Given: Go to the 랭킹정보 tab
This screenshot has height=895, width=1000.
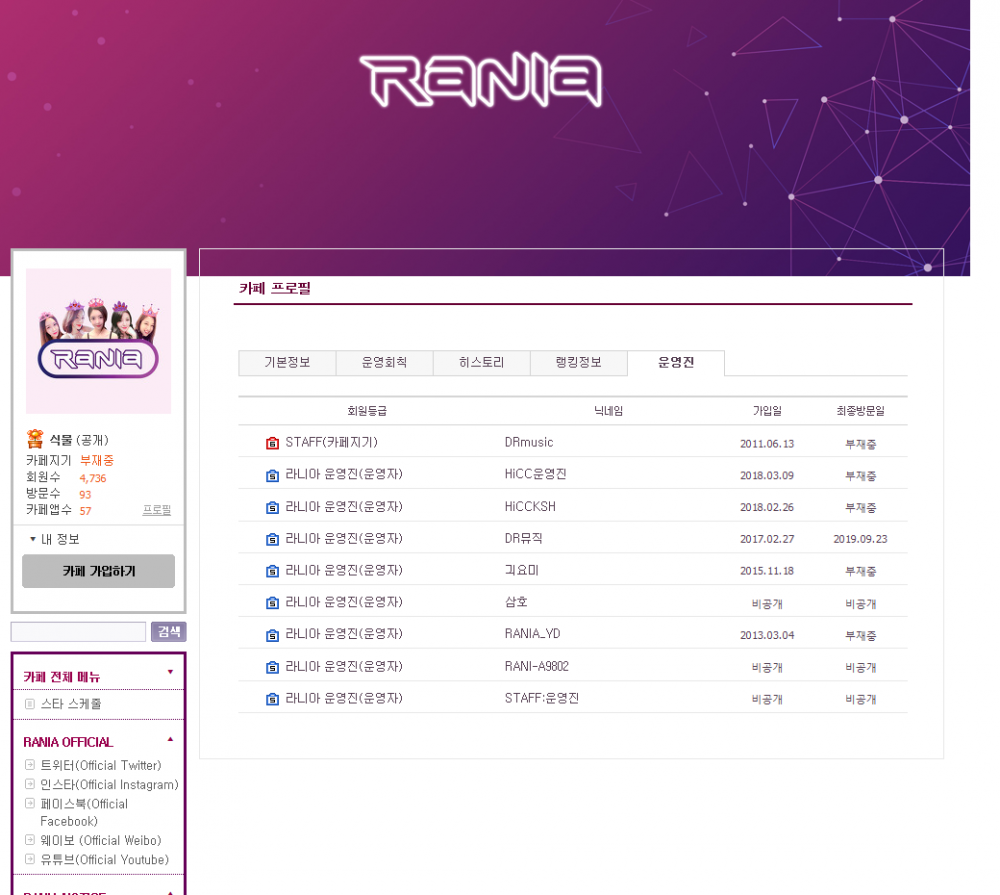Looking at the screenshot, I should click(x=579, y=362).
